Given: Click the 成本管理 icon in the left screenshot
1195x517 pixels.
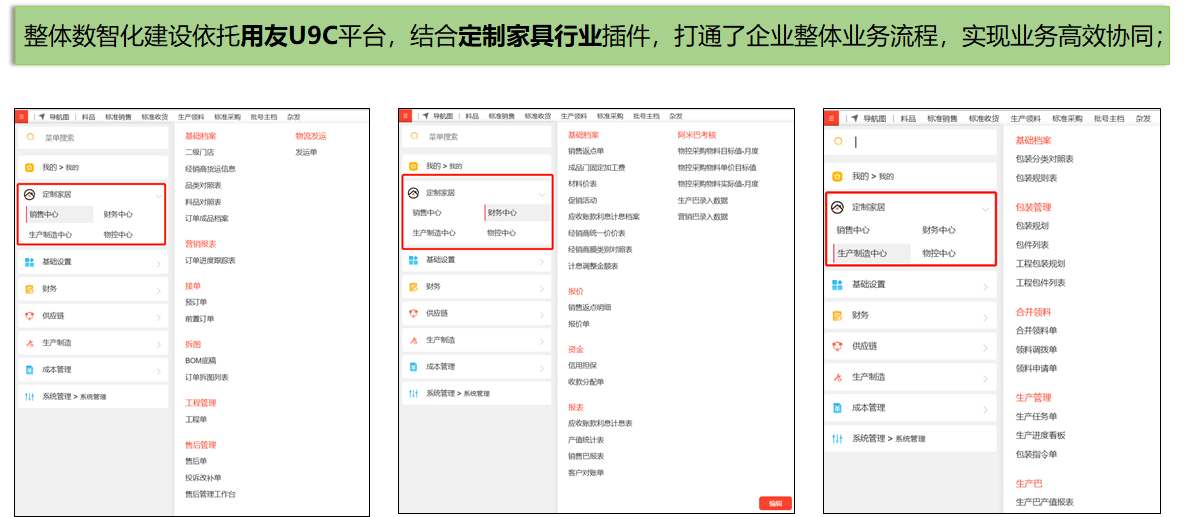Looking at the screenshot, I should pyautogui.click(x=30, y=370).
